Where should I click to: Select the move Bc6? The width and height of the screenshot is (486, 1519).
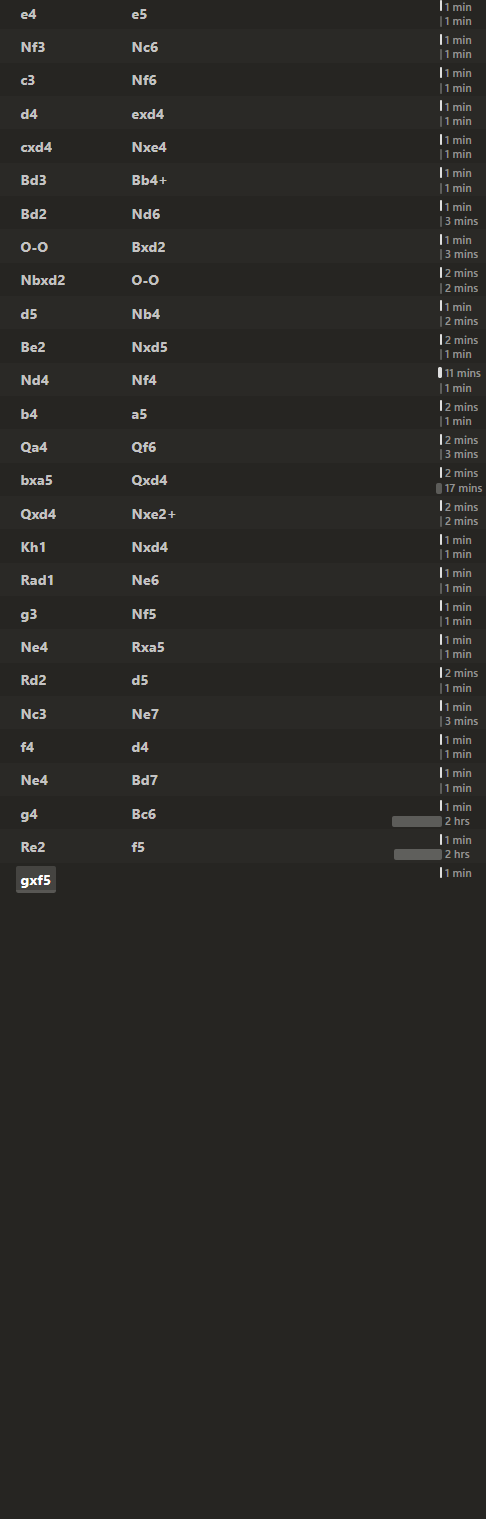point(143,814)
